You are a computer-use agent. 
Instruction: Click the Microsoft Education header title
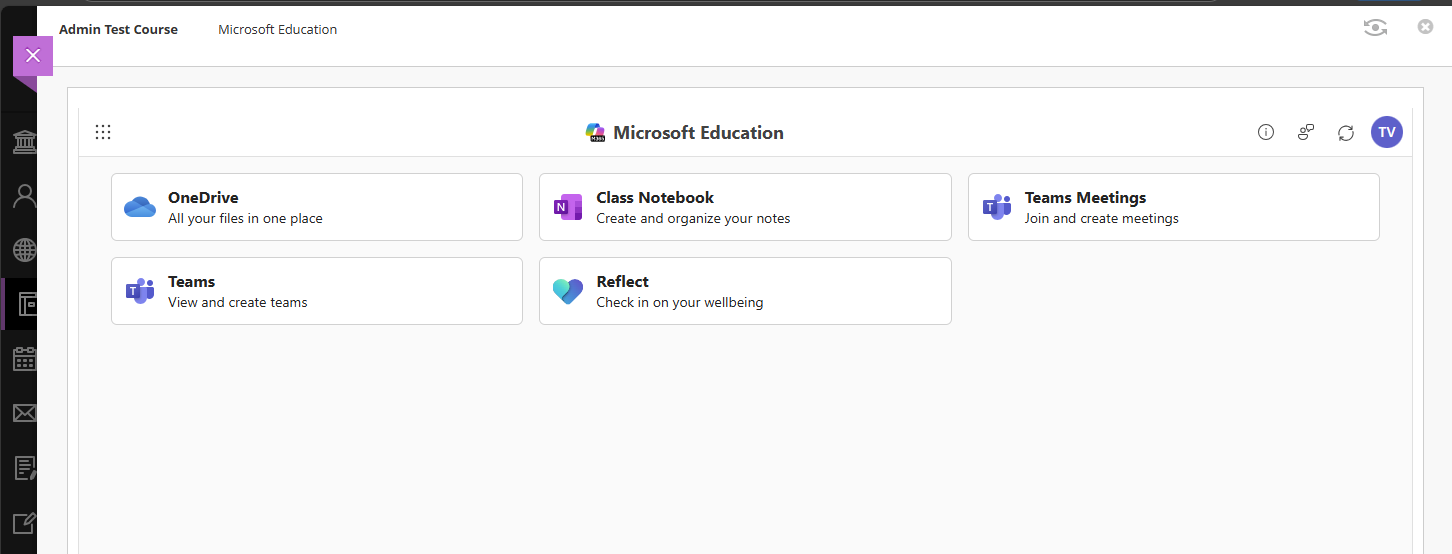(698, 133)
